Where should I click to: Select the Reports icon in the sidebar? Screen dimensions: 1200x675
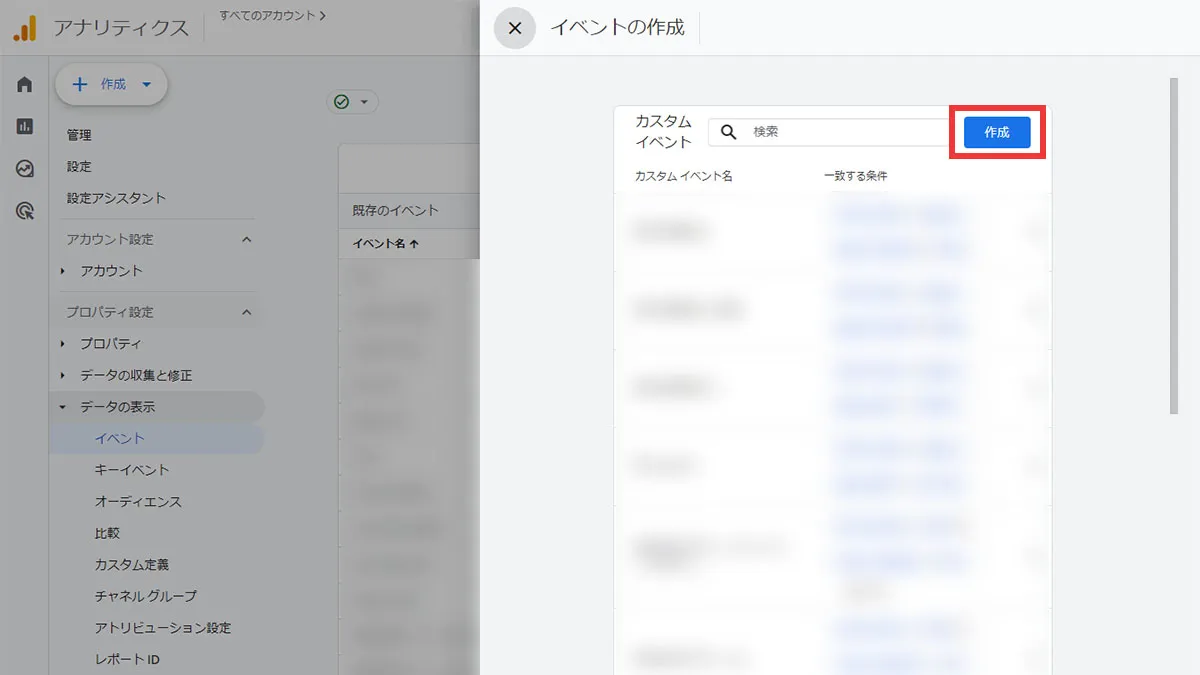pyautogui.click(x=24, y=126)
